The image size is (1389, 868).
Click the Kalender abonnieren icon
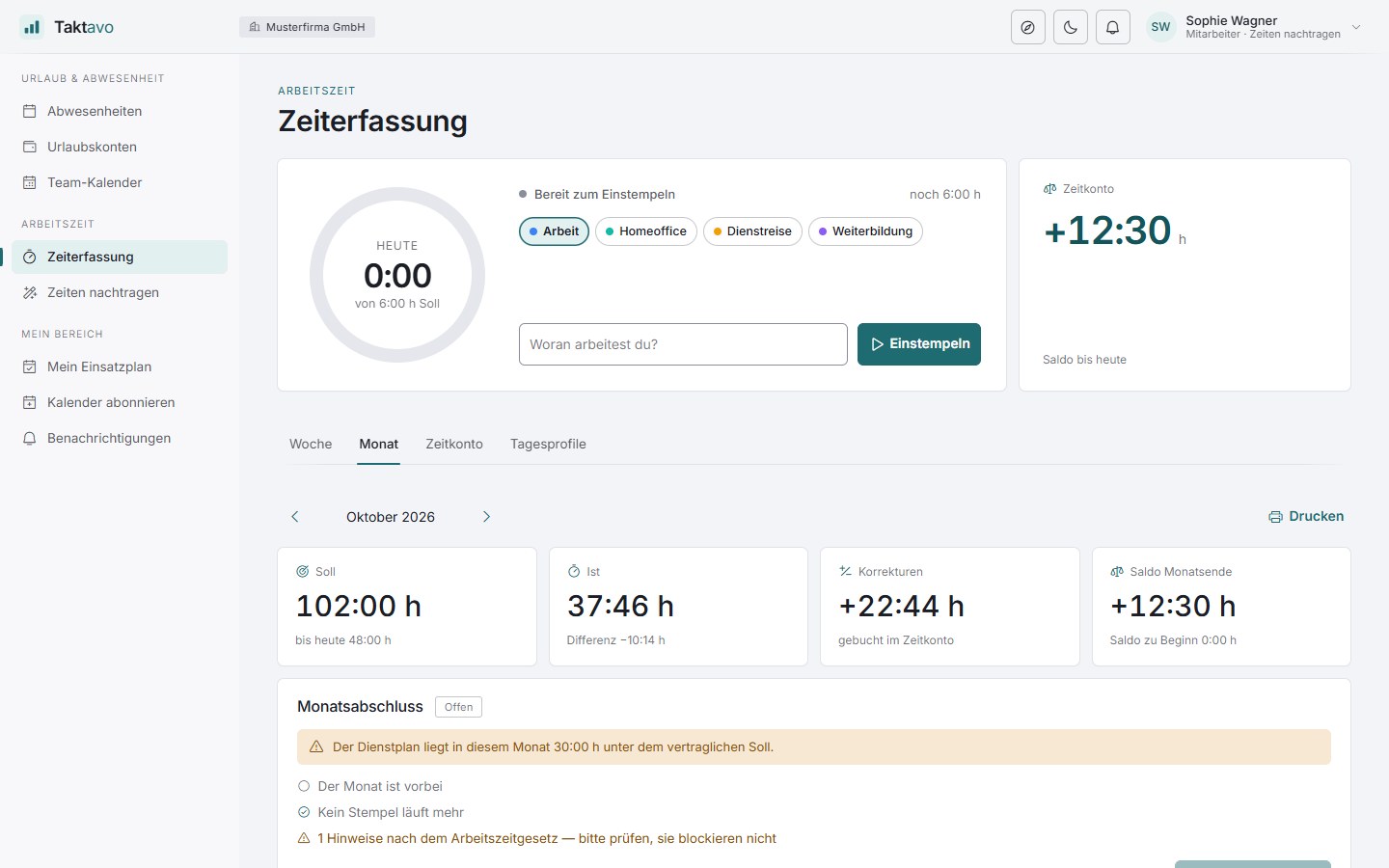[x=30, y=402]
